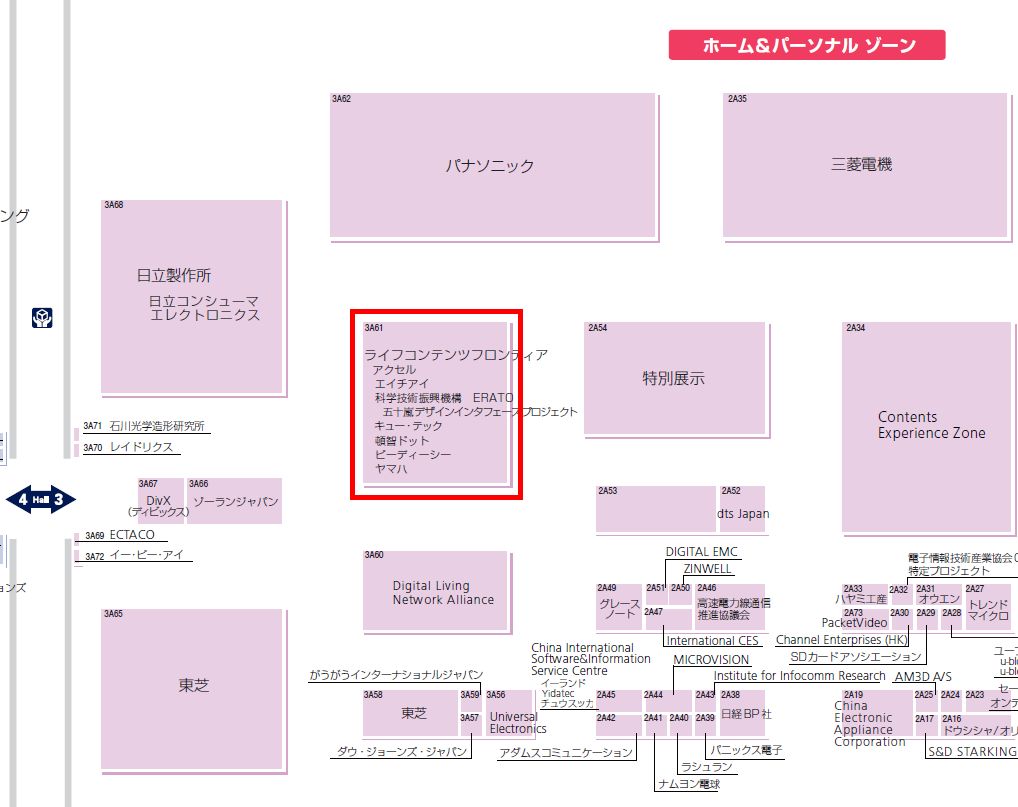Viewport: 1018px width, 807px height.
Task: Click the 3A71 石川光学造形研究所 label
Action: (144, 426)
